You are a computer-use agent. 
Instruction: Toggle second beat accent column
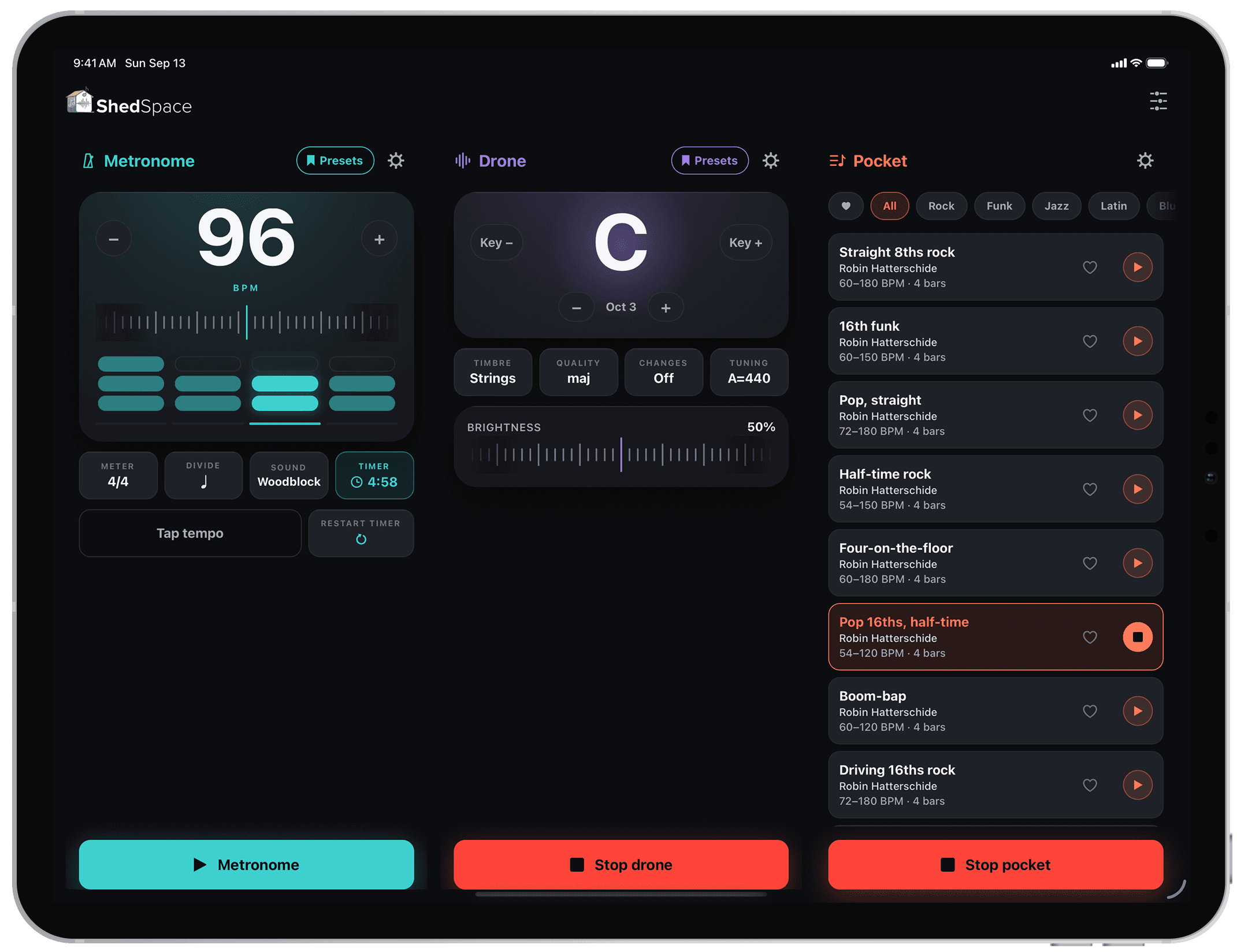coord(208,384)
